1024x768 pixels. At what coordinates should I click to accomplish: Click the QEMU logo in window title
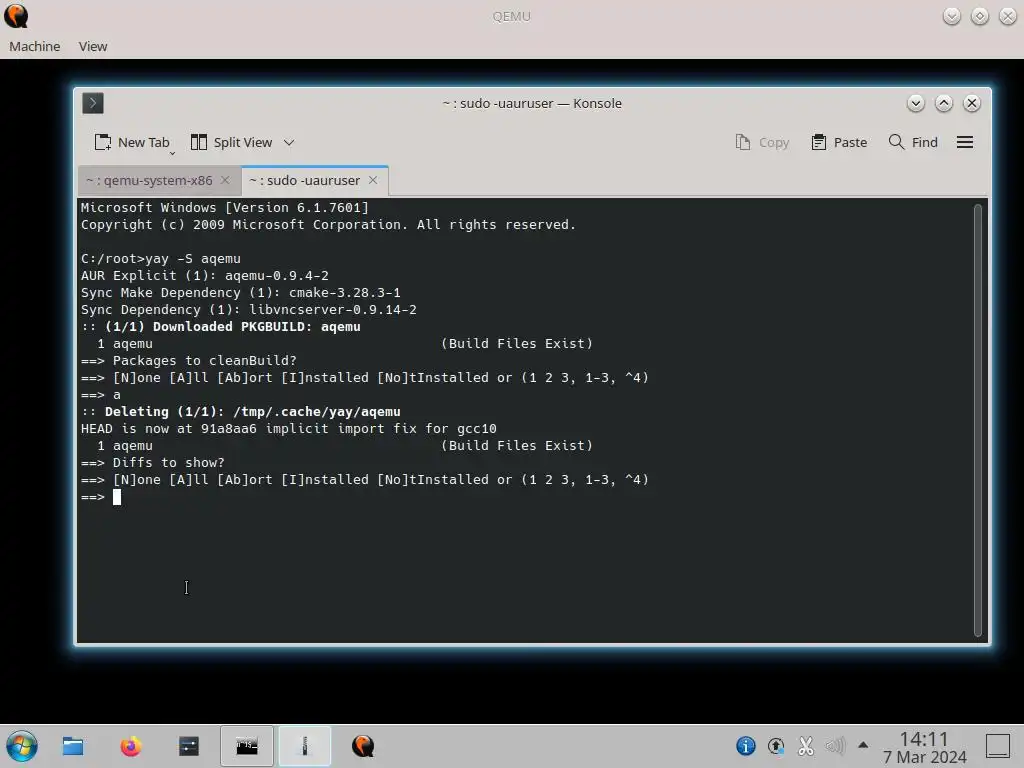pyautogui.click(x=16, y=16)
